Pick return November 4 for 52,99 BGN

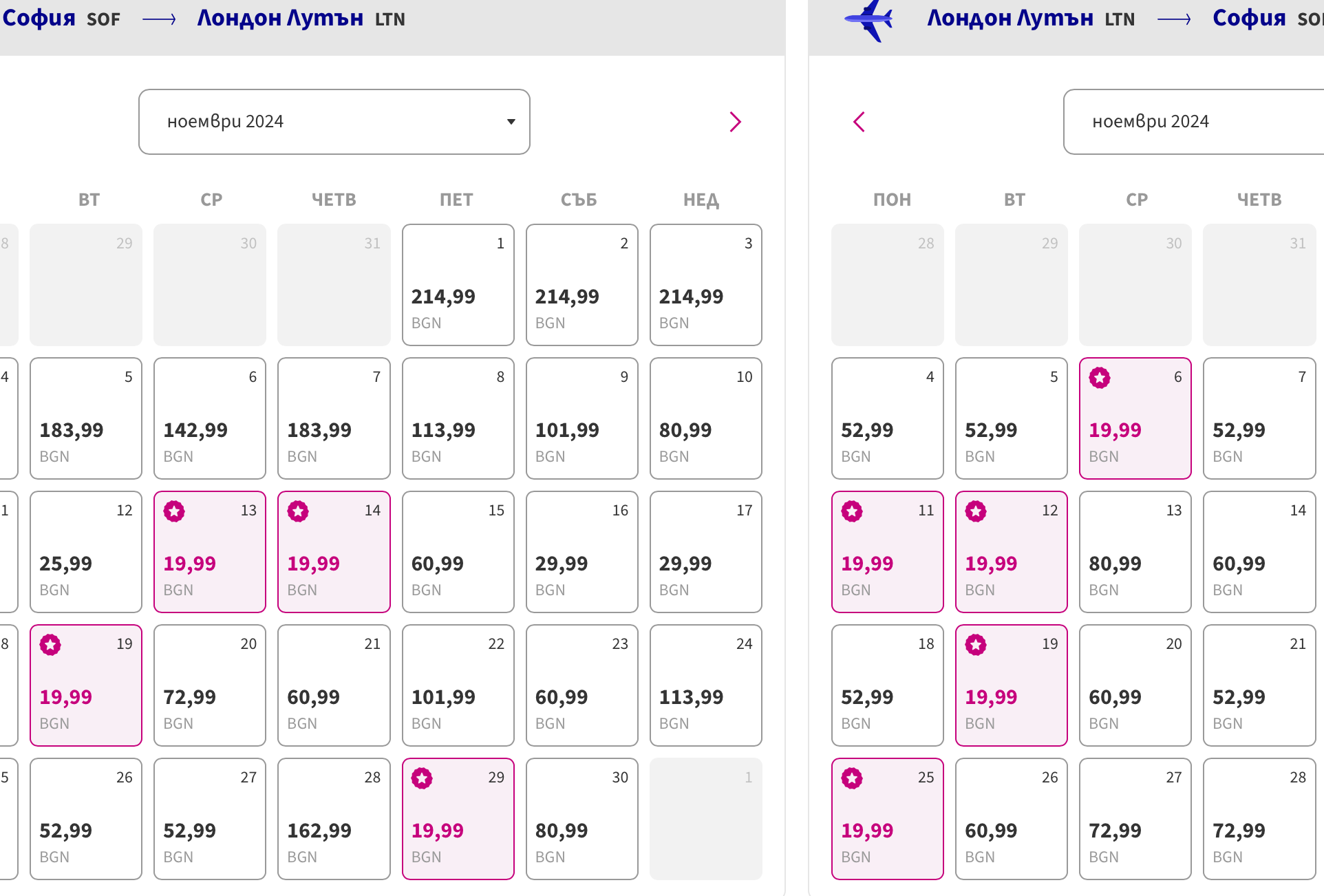click(x=887, y=418)
